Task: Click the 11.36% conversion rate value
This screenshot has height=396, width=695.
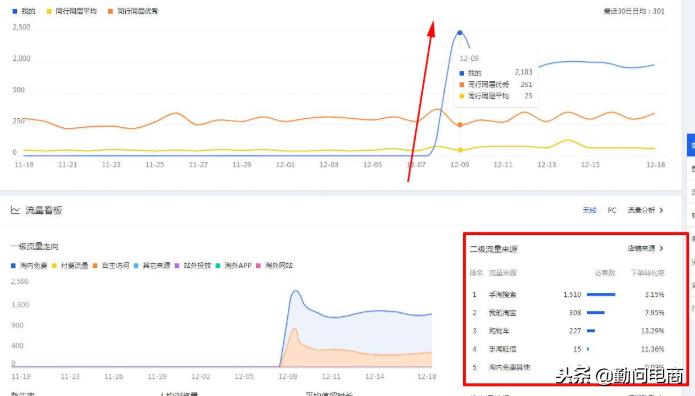Action: [652, 349]
